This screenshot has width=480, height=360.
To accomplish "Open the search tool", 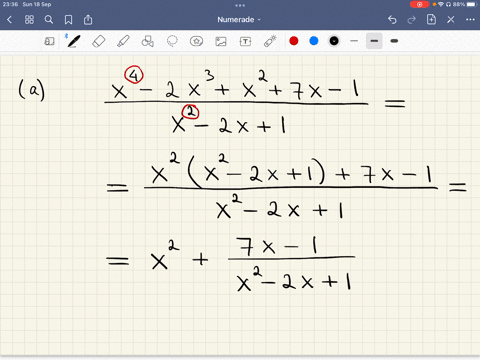I will click(x=49, y=20).
